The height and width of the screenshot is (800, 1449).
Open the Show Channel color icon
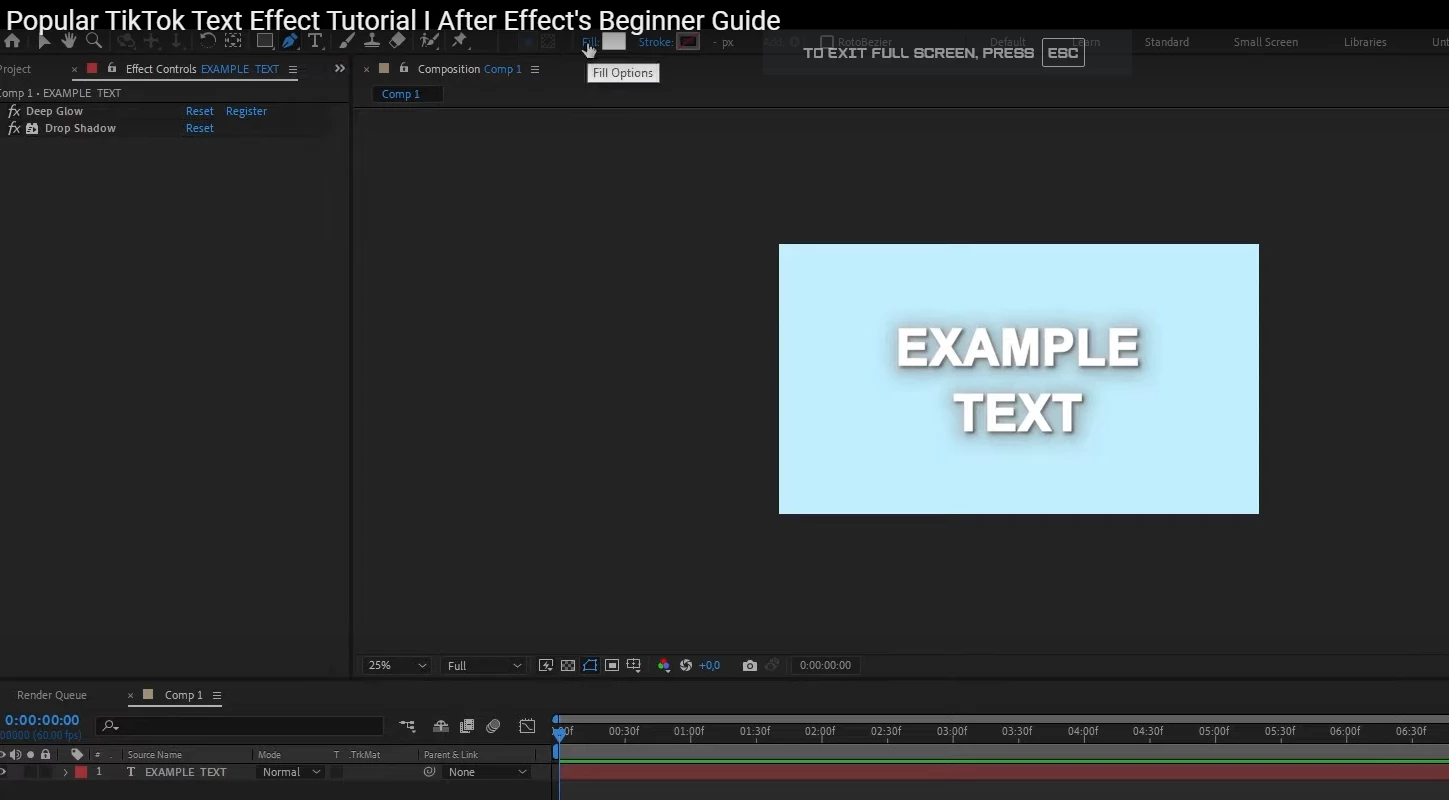(664, 665)
